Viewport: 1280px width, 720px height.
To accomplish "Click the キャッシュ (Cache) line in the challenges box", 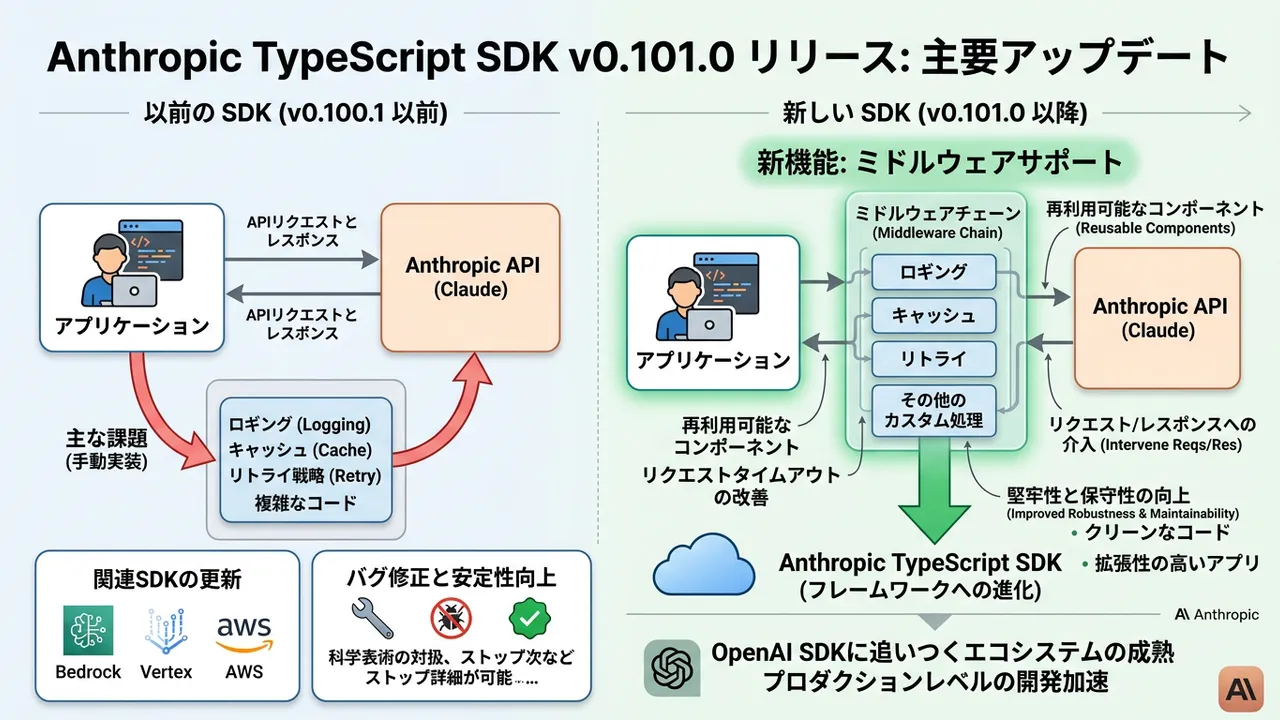I will click(x=300, y=450).
